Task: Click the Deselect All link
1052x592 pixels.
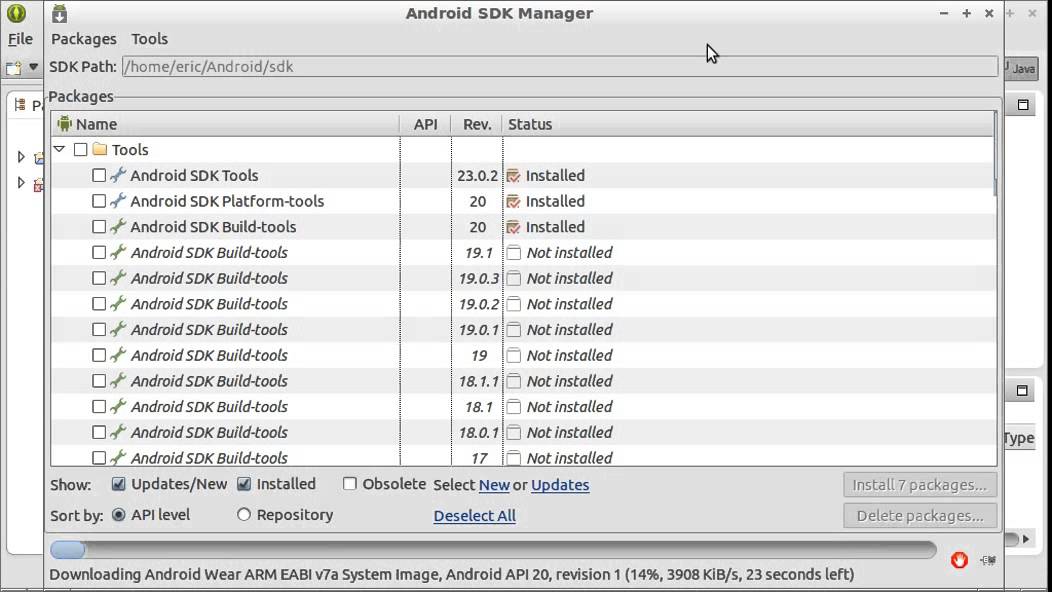Action: [x=474, y=515]
